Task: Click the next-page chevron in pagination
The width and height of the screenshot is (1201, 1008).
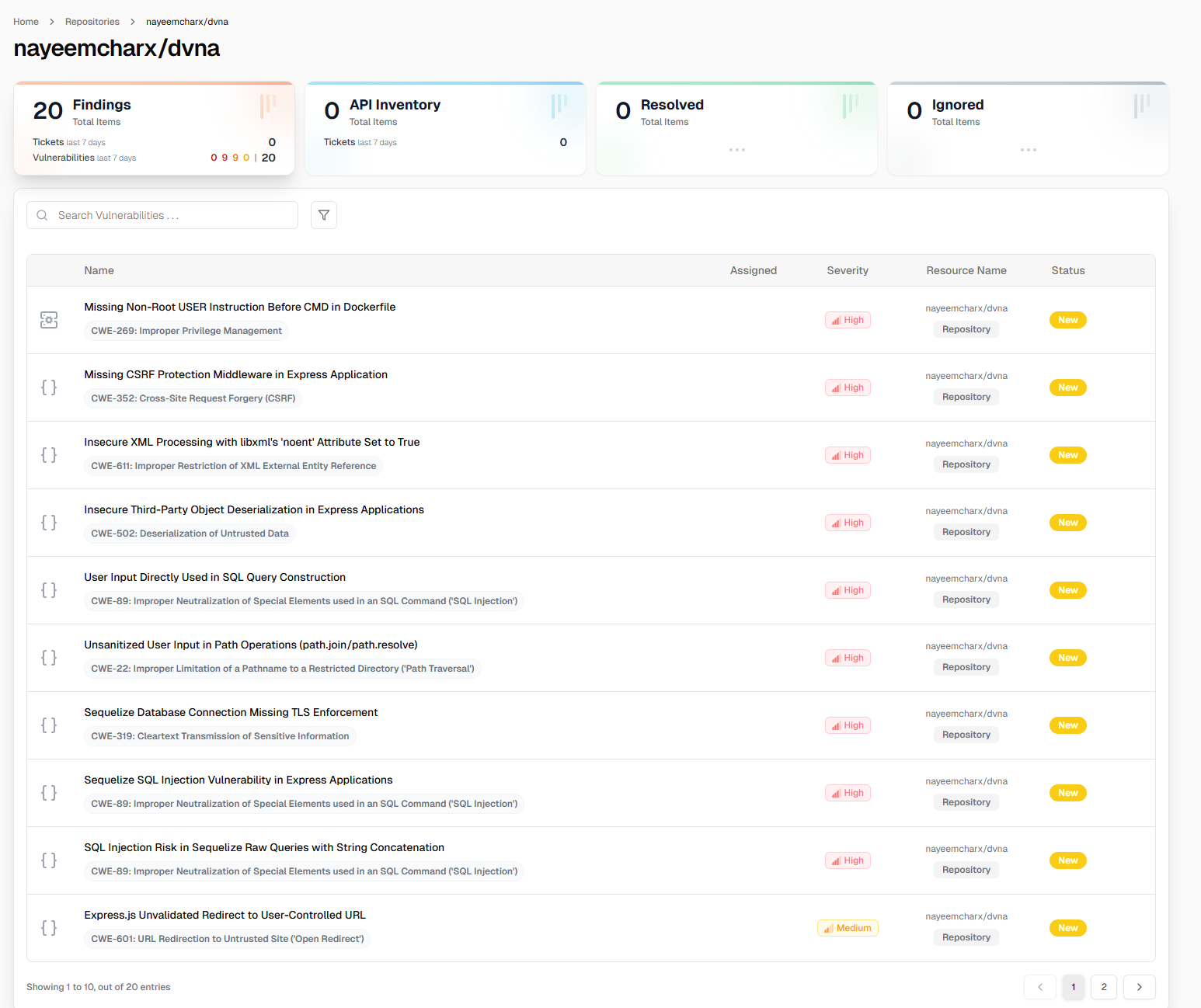Action: (x=1139, y=987)
